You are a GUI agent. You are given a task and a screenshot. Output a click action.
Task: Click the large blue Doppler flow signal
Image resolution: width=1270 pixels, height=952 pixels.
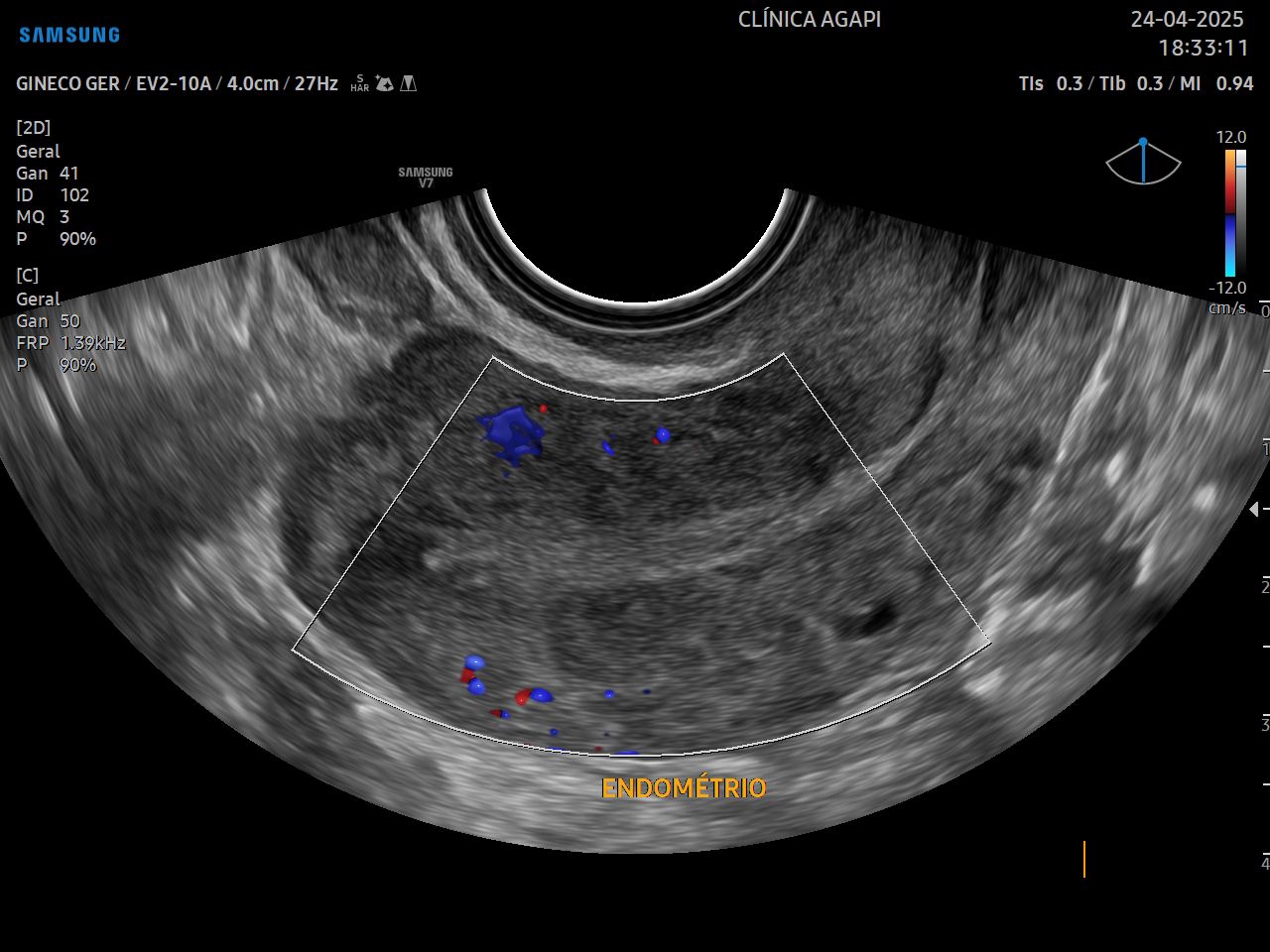[x=513, y=434]
